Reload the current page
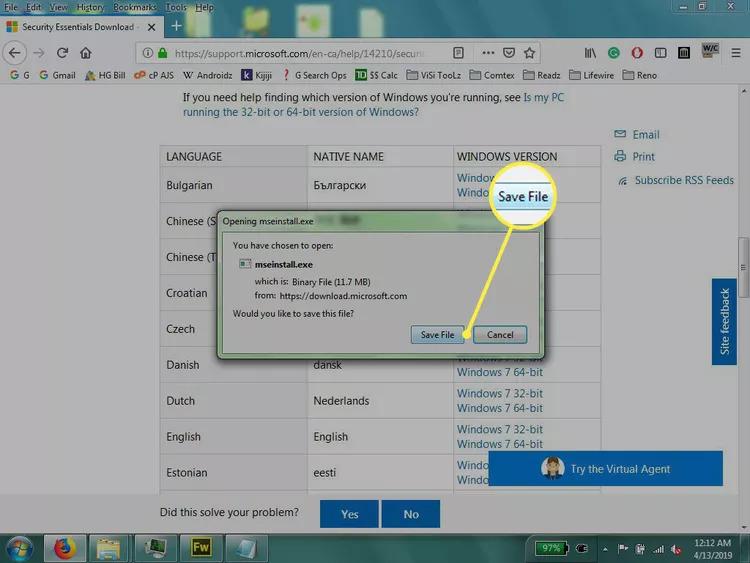Viewport: 750px width, 563px height. coord(62,53)
